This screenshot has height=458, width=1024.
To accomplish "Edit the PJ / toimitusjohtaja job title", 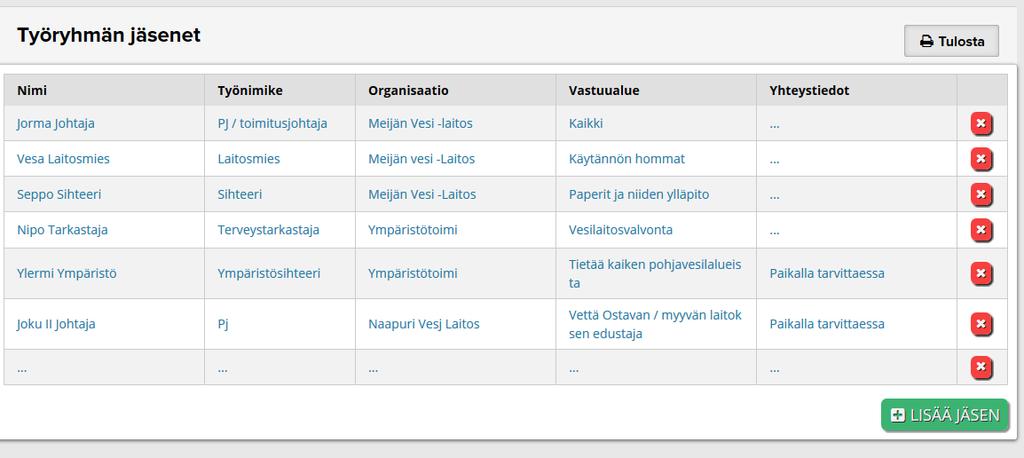I will tap(272, 123).
